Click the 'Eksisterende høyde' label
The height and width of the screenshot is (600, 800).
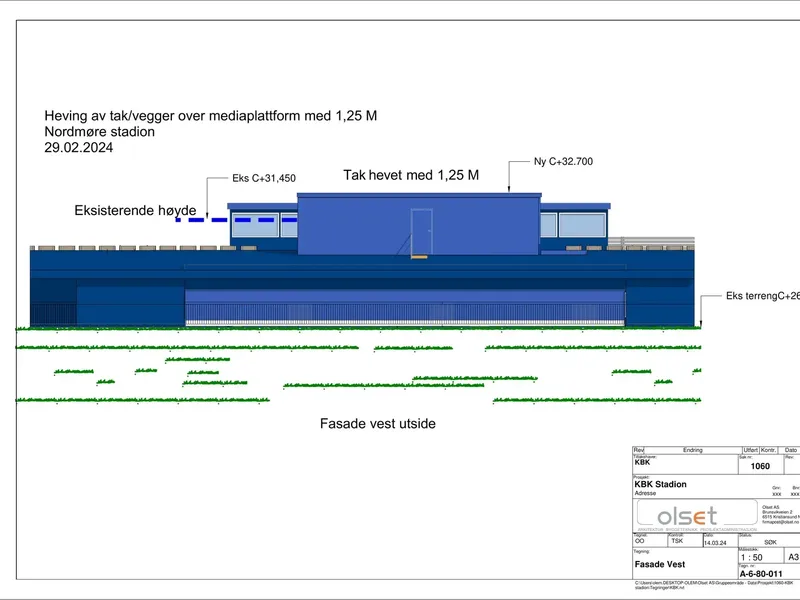(x=135, y=210)
